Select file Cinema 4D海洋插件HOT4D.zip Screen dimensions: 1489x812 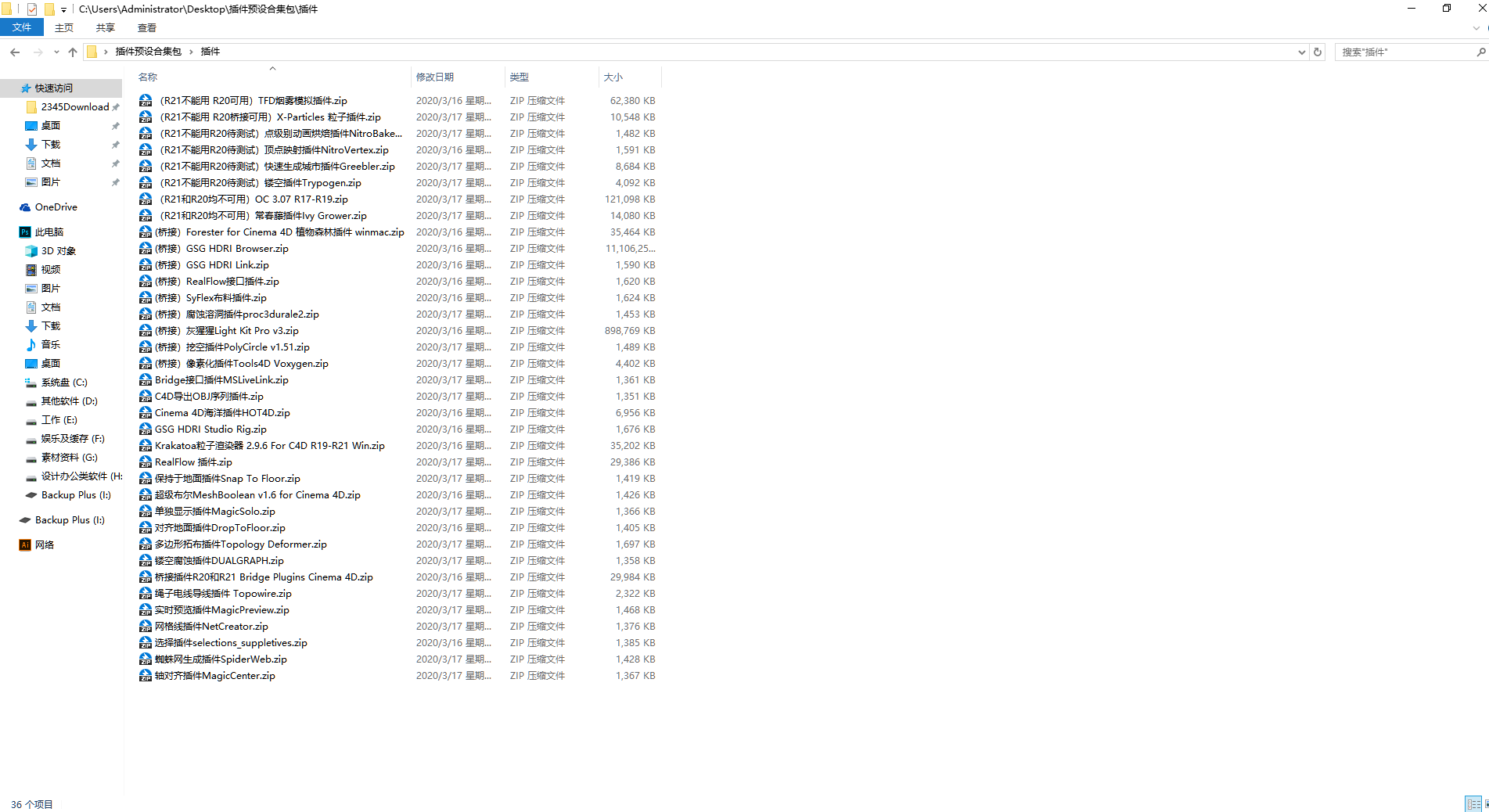(222, 413)
